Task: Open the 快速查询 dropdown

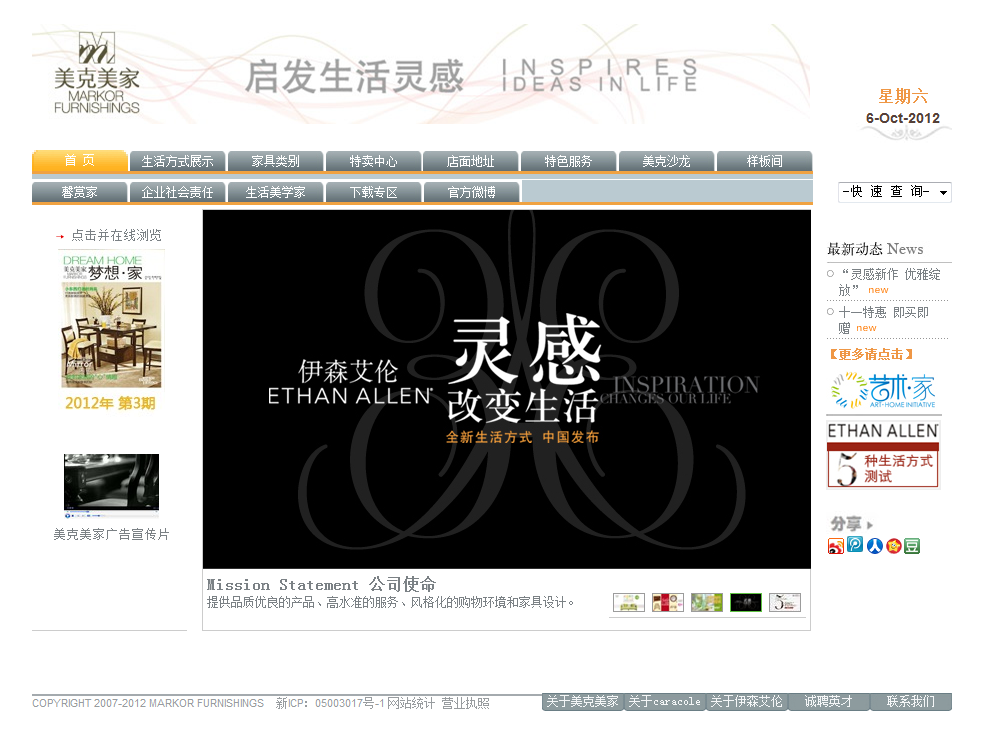Action: pyautogui.click(x=894, y=192)
